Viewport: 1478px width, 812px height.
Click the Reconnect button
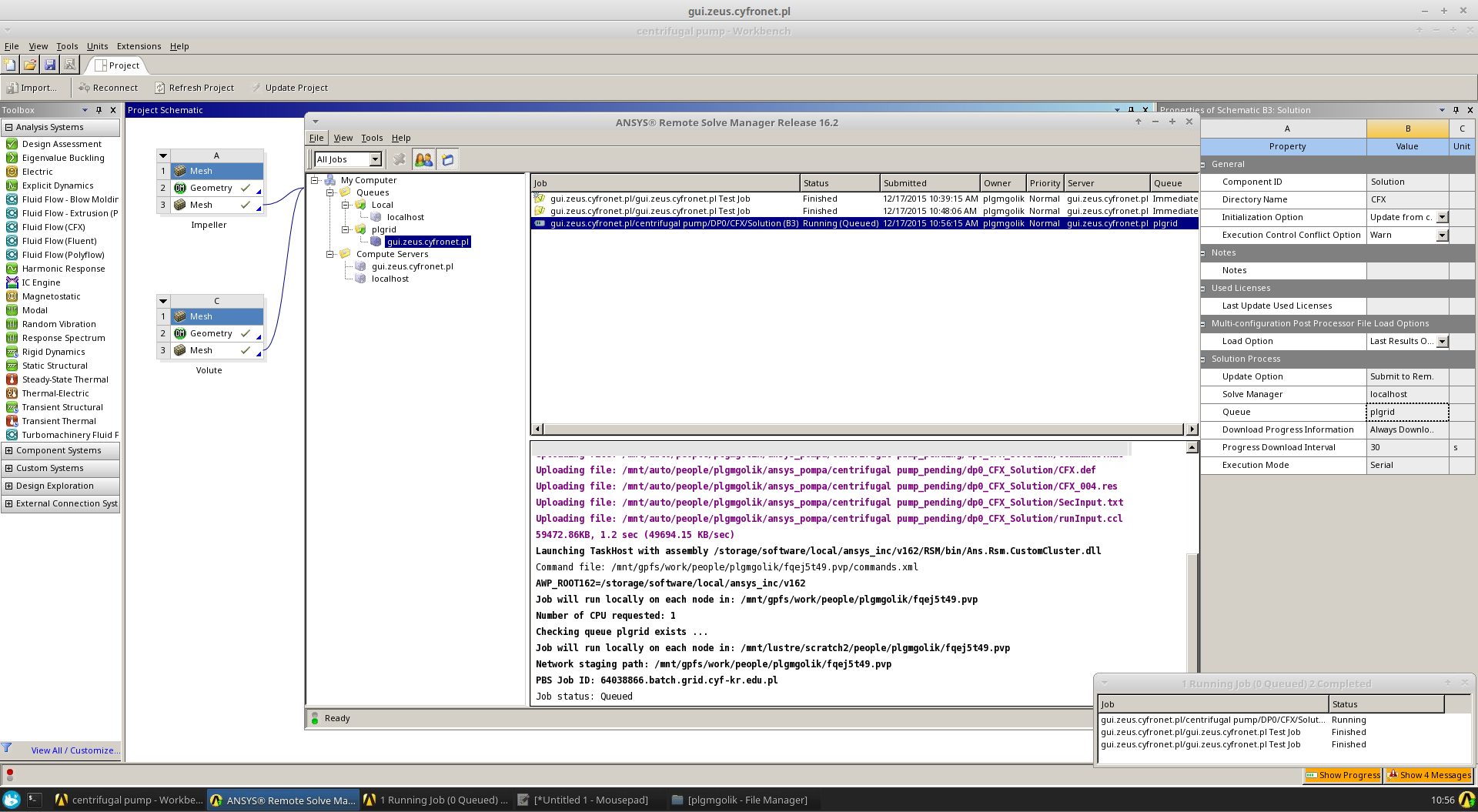(108, 88)
